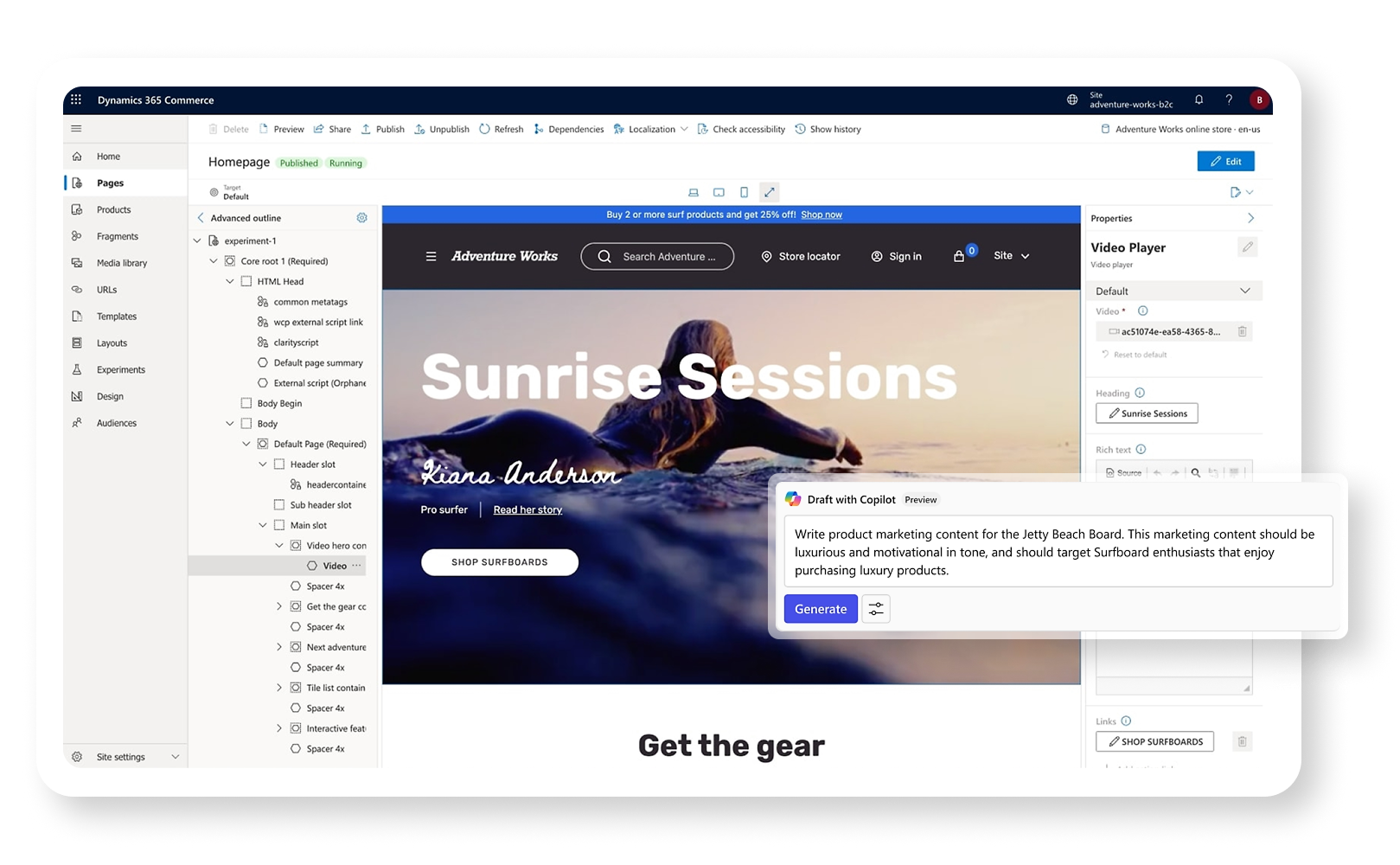
Task: Open the notifications bell
Action: coord(1199,99)
